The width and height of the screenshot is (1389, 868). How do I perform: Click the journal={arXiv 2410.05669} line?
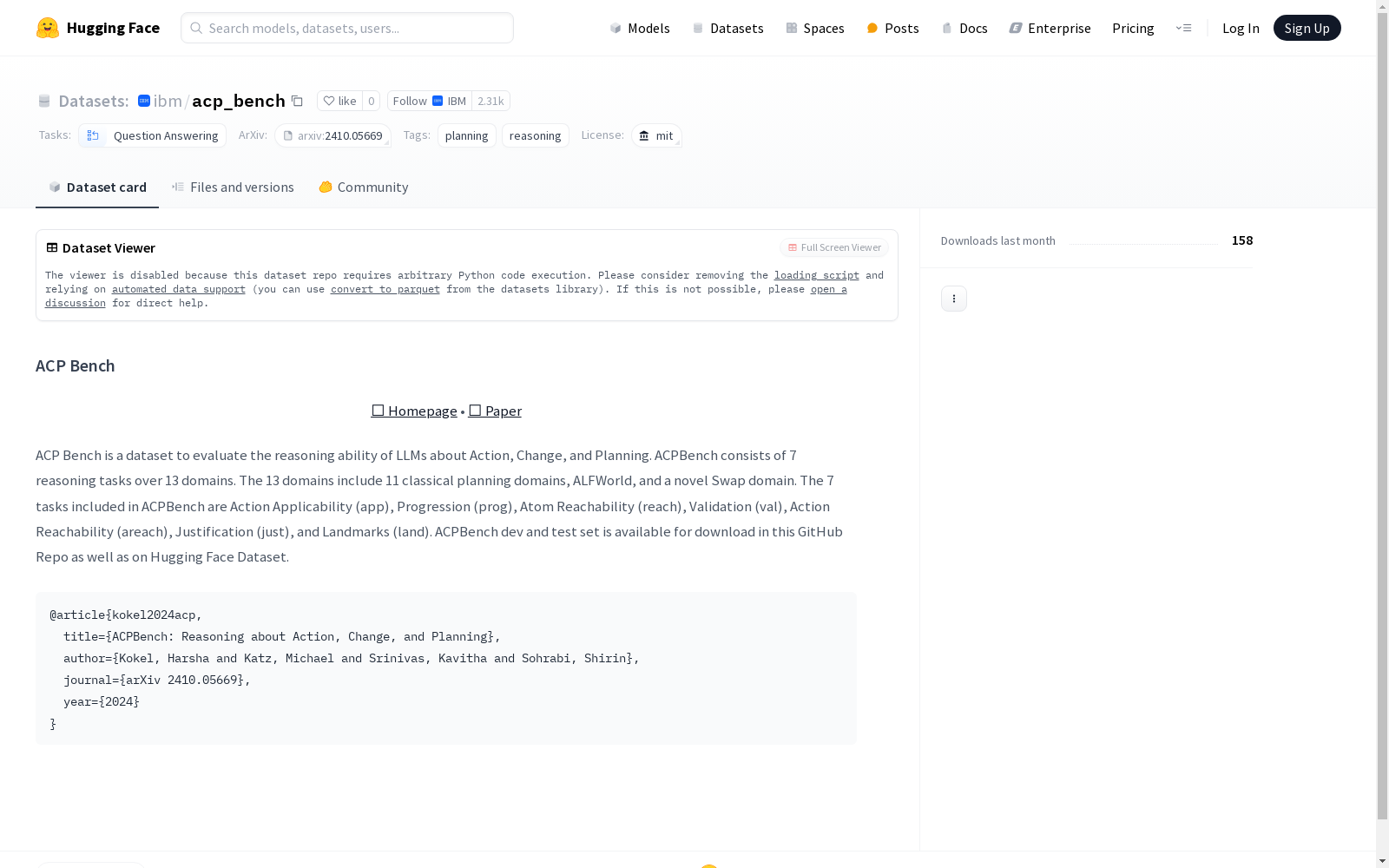click(x=157, y=680)
